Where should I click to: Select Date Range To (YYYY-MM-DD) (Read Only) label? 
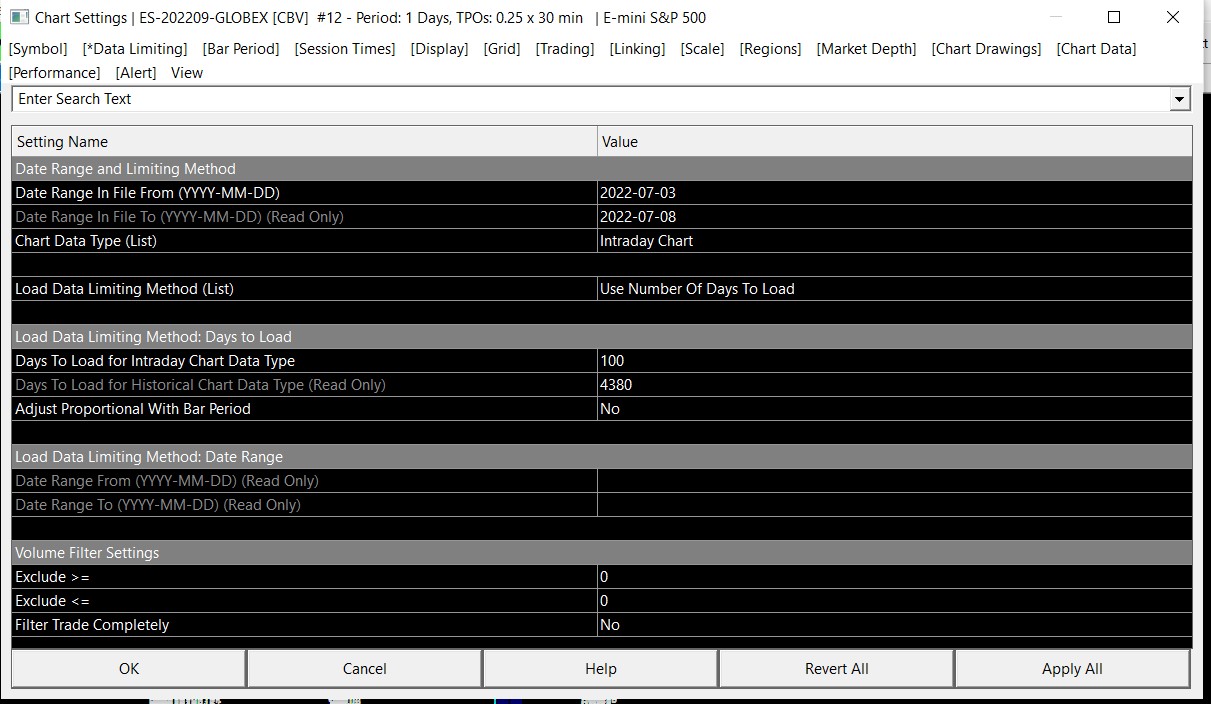click(158, 505)
